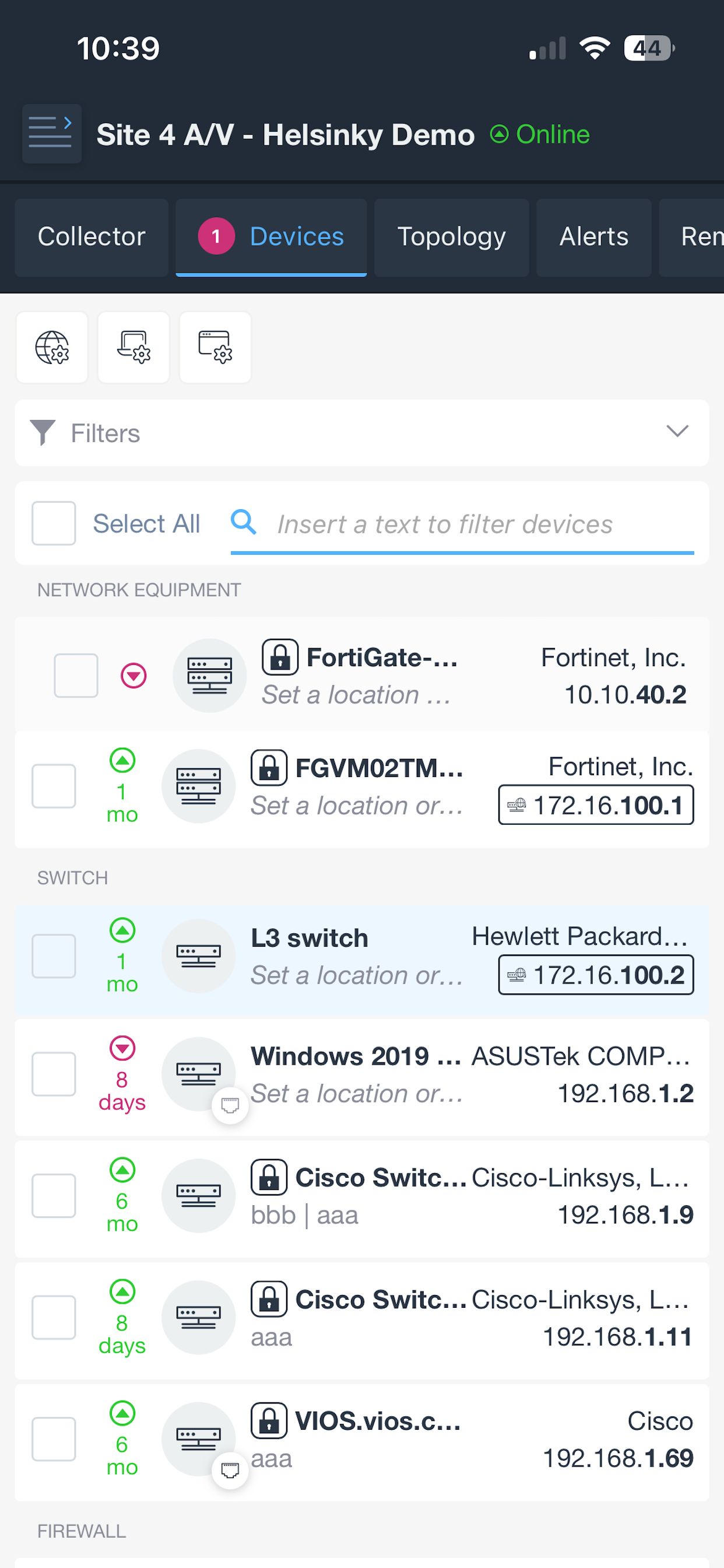Open the sidebar menu toggle icon
Viewport: 724px width, 1568px height.
pos(52,134)
